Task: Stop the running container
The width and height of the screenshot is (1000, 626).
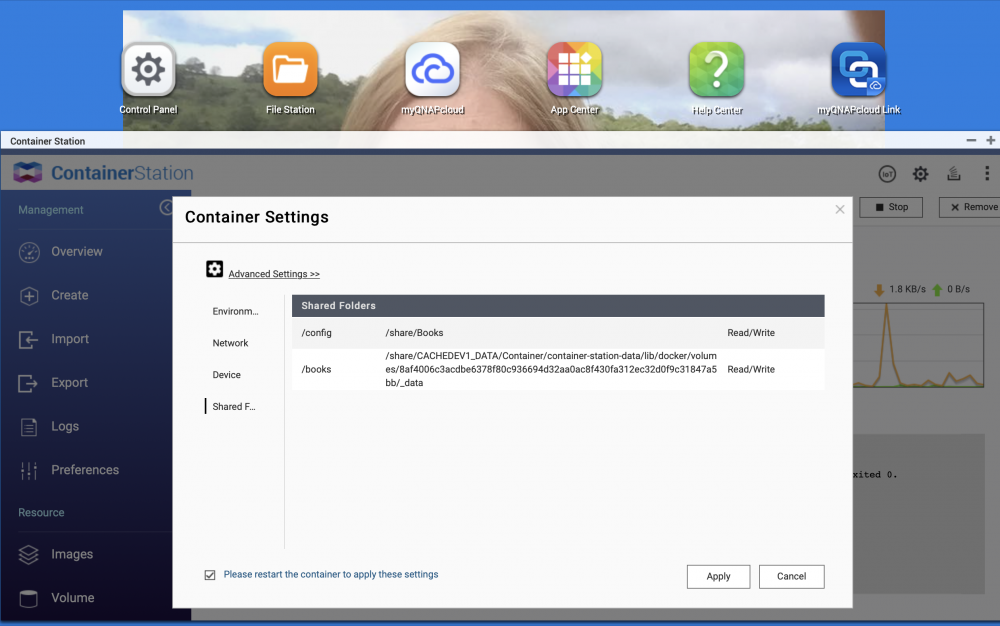Action: pos(891,207)
